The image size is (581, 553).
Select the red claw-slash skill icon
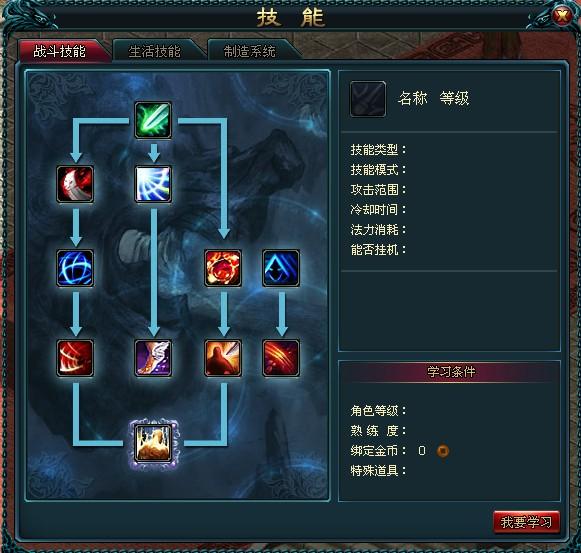(x=281, y=358)
